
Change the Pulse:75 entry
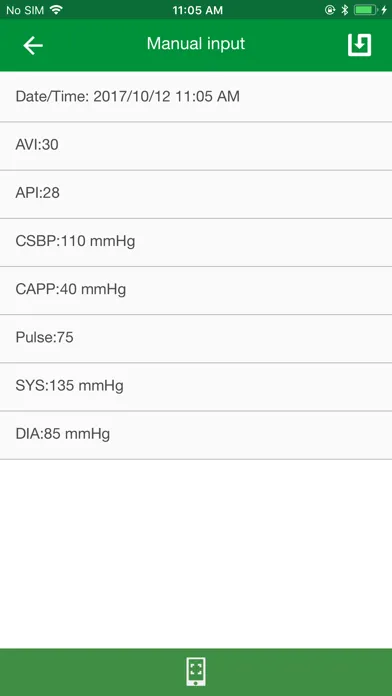[196, 339]
